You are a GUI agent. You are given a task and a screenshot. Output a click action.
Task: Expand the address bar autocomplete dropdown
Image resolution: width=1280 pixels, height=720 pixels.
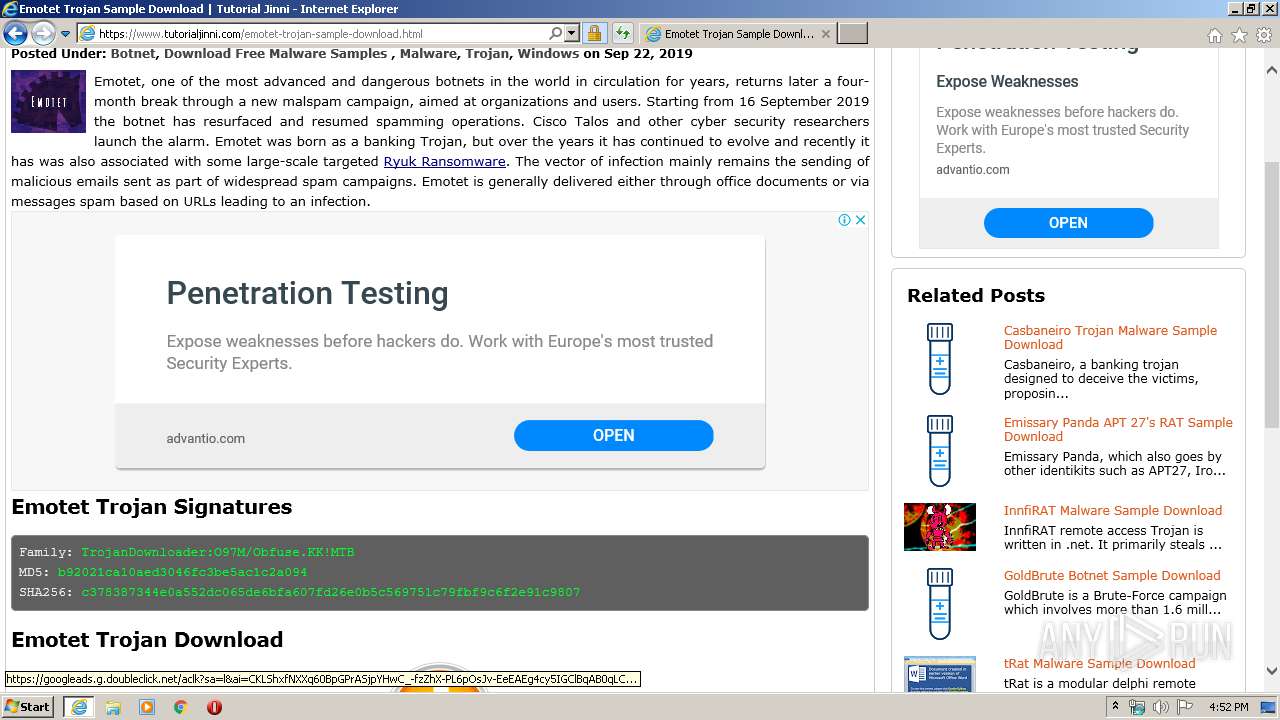[x=572, y=33]
